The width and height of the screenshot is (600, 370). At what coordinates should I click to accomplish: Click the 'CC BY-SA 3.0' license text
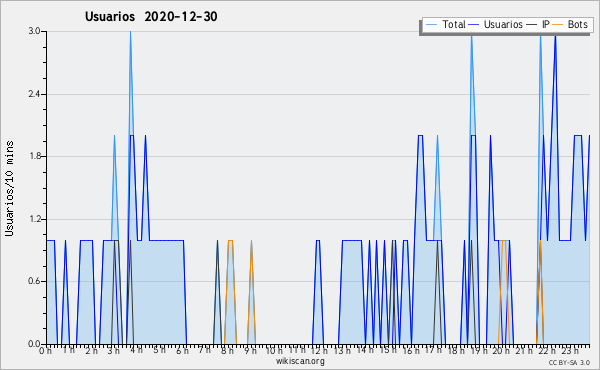tap(569, 363)
